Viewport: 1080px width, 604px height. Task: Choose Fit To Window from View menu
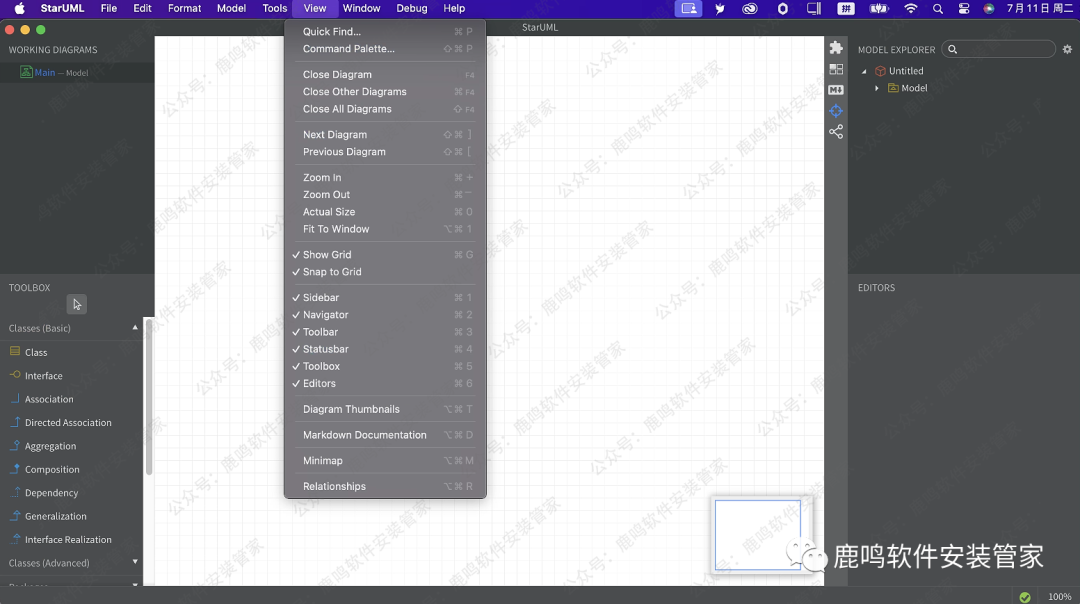336,229
